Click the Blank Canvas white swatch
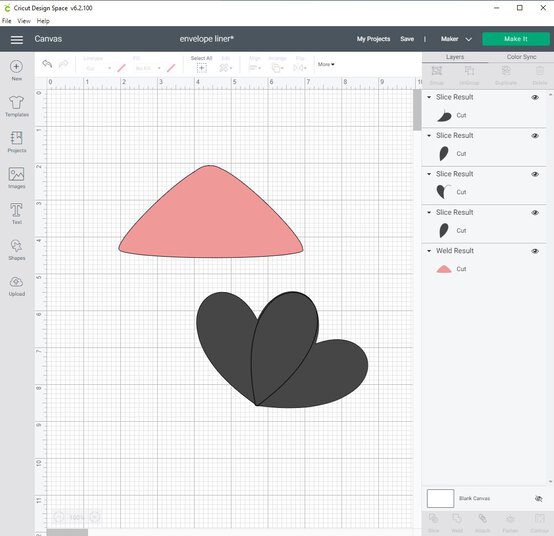The height and width of the screenshot is (536, 554). (x=440, y=498)
